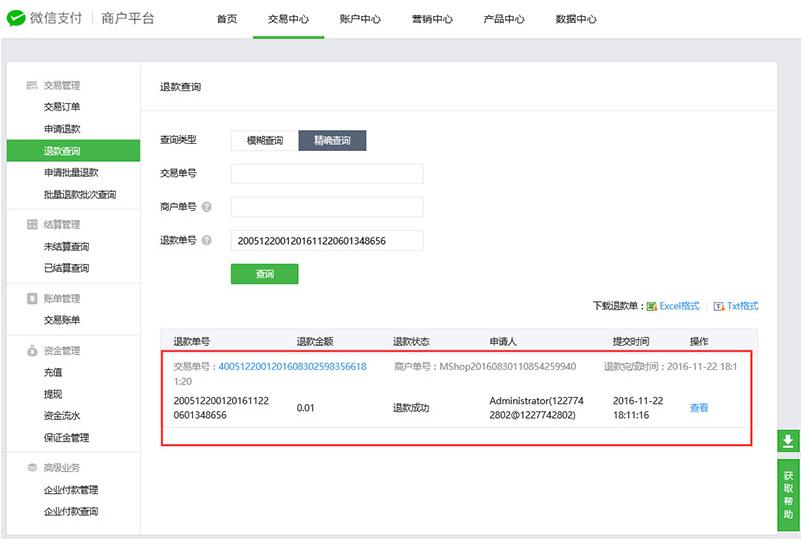The height and width of the screenshot is (541, 806).
Task: Click the 交易管理 section icon
Action: tap(32, 85)
